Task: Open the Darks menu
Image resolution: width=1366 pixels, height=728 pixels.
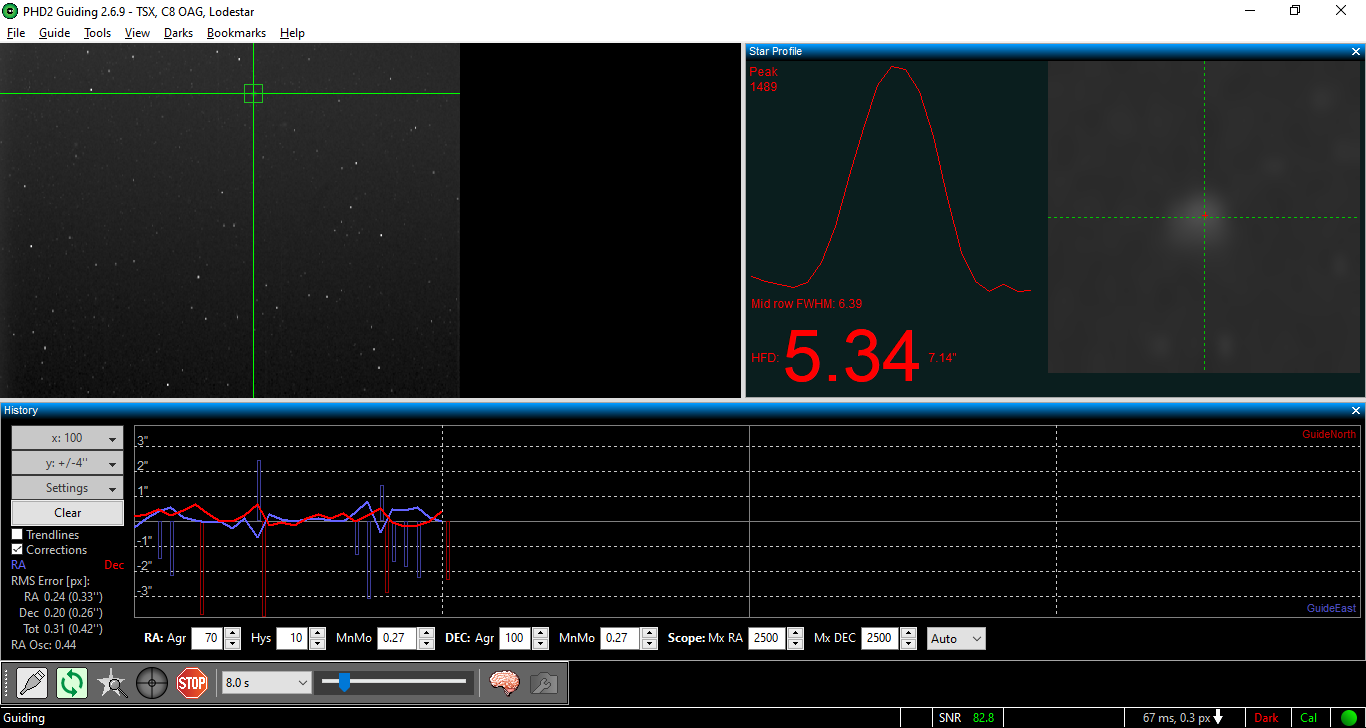Action: 179,33
